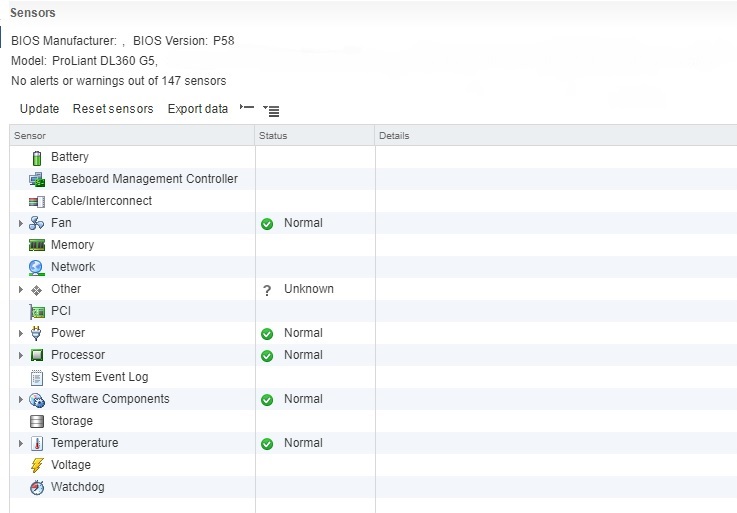Click the Cable/Interconnect icon
The image size is (737, 513).
point(37,202)
